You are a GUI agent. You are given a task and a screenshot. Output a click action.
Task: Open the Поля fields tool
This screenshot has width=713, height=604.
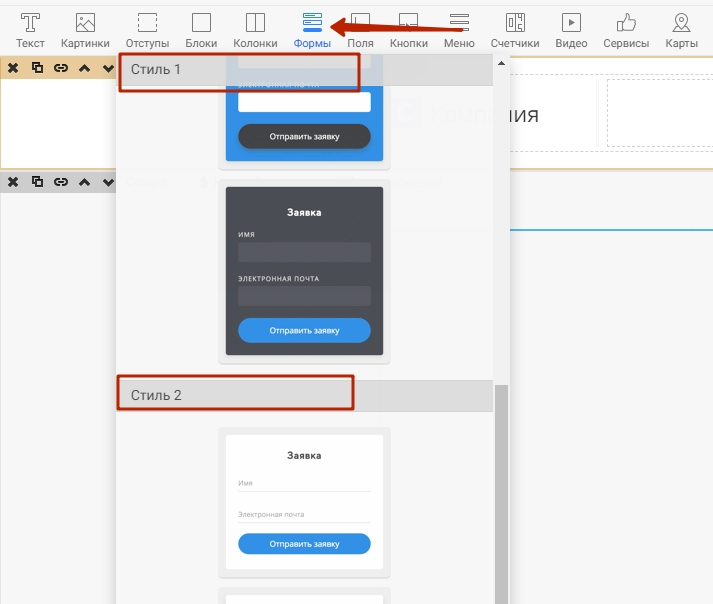click(360, 30)
